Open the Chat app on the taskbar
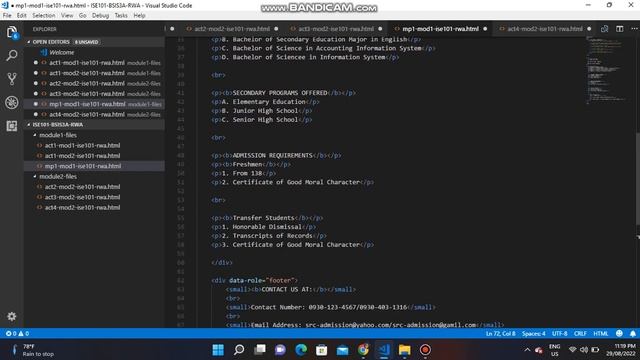The image size is (640, 360). (x=280, y=350)
